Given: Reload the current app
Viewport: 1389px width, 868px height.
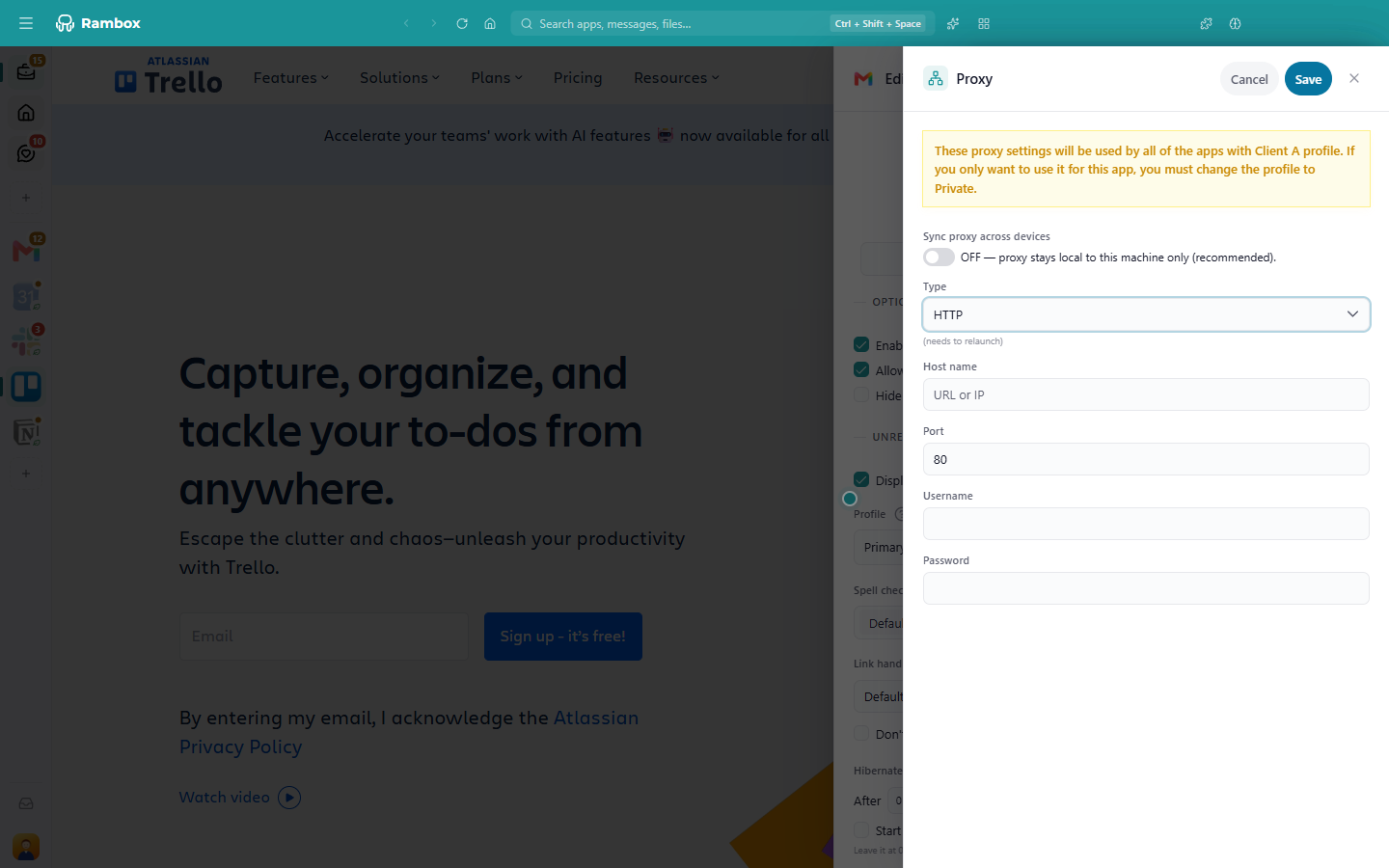Looking at the screenshot, I should [x=462, y=23].
